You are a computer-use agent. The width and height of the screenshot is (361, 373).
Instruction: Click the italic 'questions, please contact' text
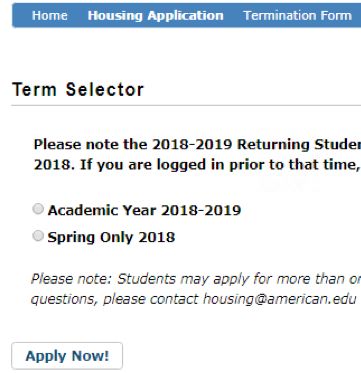(115, 299)
